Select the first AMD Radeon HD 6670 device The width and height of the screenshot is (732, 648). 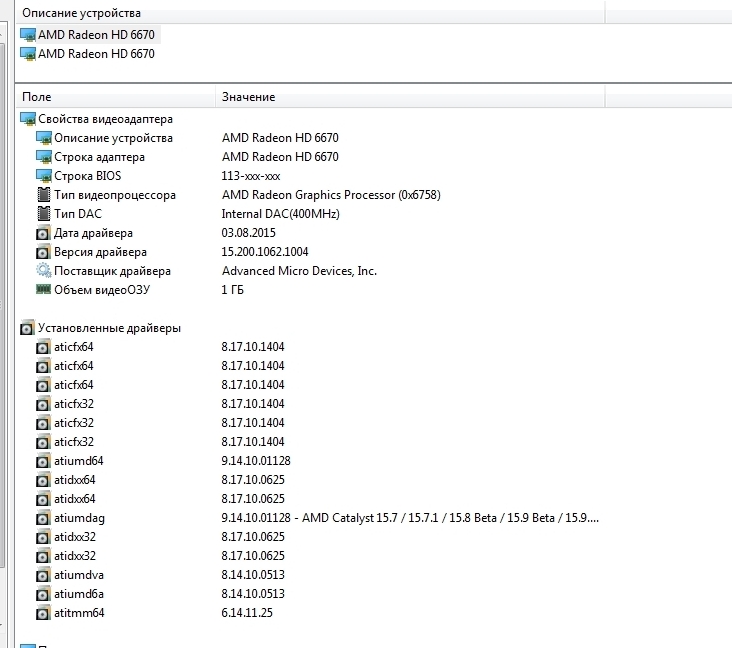[x=96, y=35]
